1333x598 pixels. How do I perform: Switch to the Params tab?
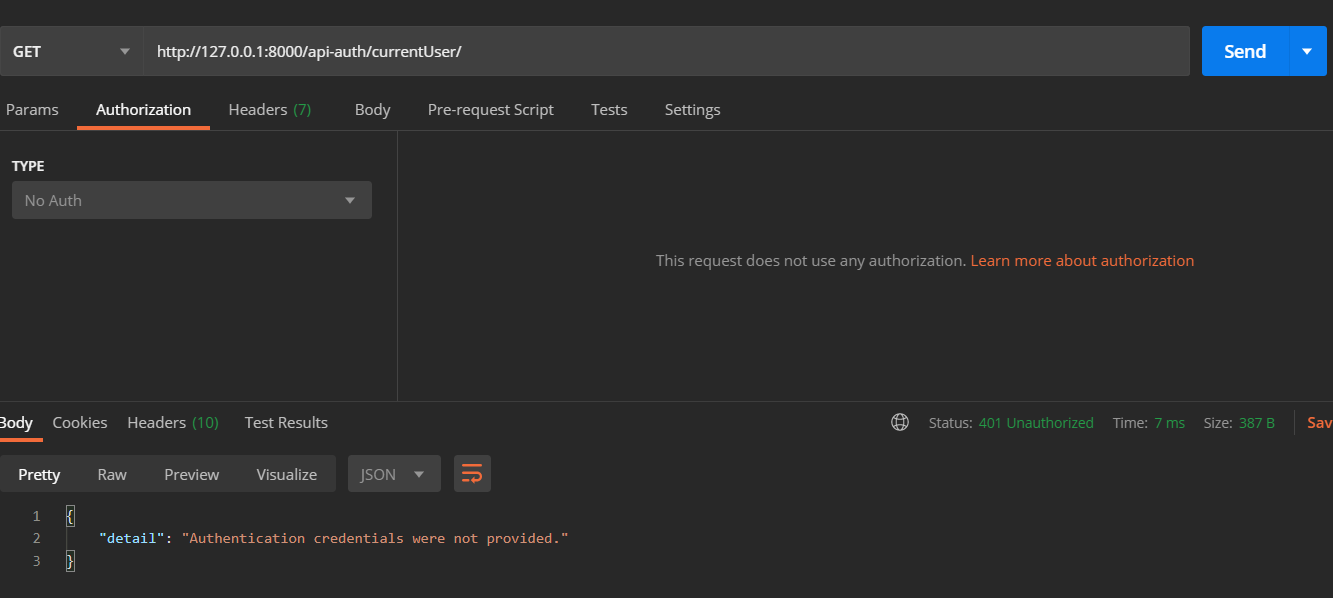[32, 110]
